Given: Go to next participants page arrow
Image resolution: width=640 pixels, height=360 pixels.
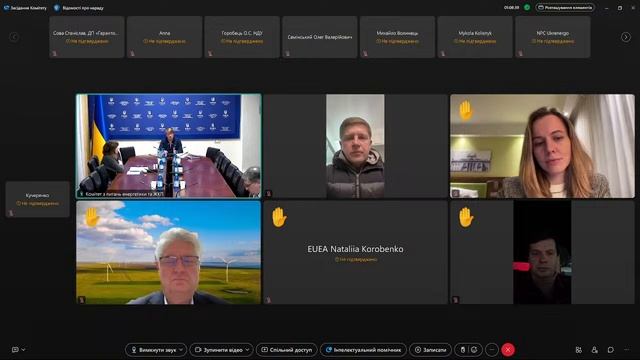Looking at the screenshot, I should pyautogui.click(x=625, y=37).
